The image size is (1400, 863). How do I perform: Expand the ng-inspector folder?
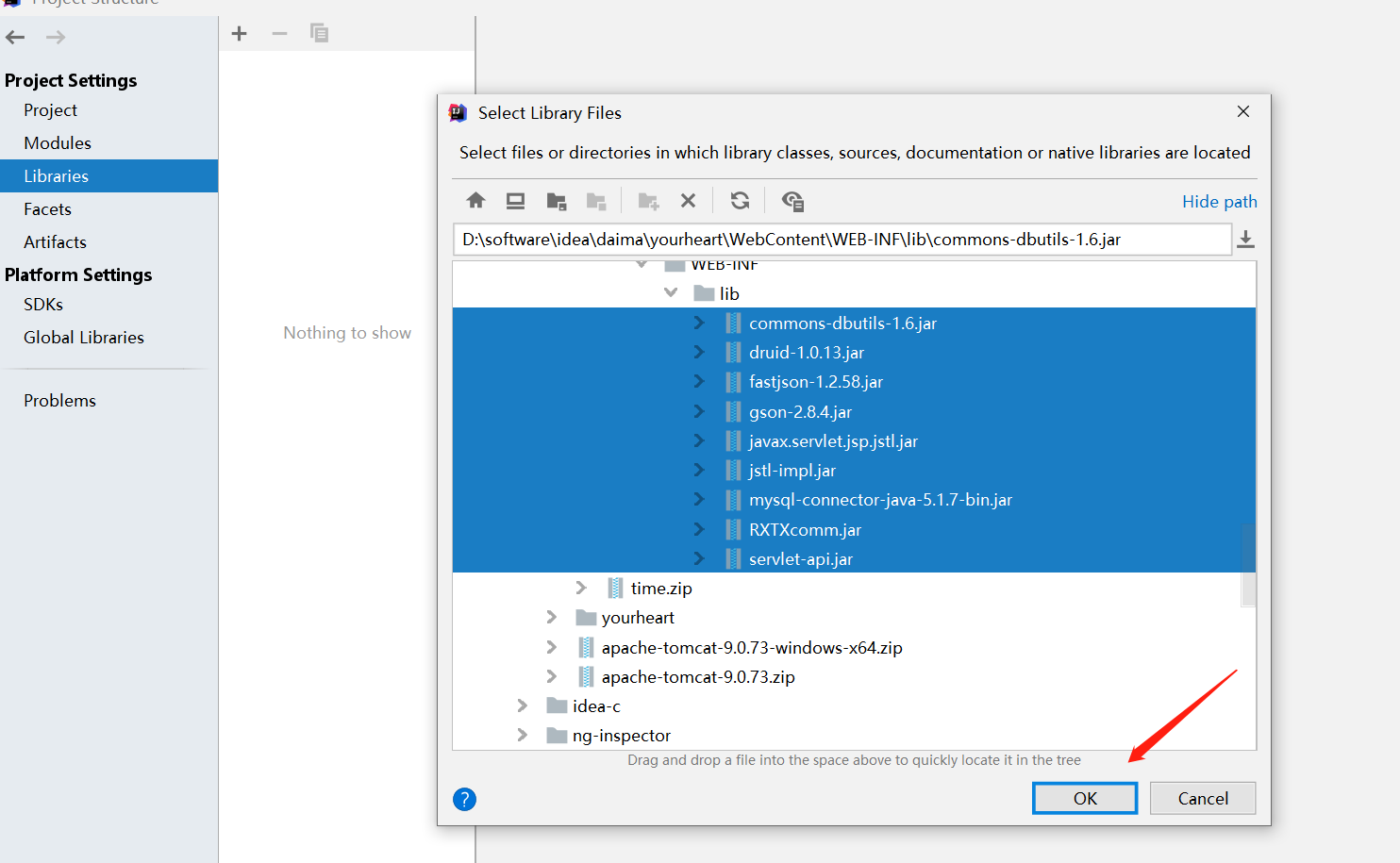click(x=523, y=736)
